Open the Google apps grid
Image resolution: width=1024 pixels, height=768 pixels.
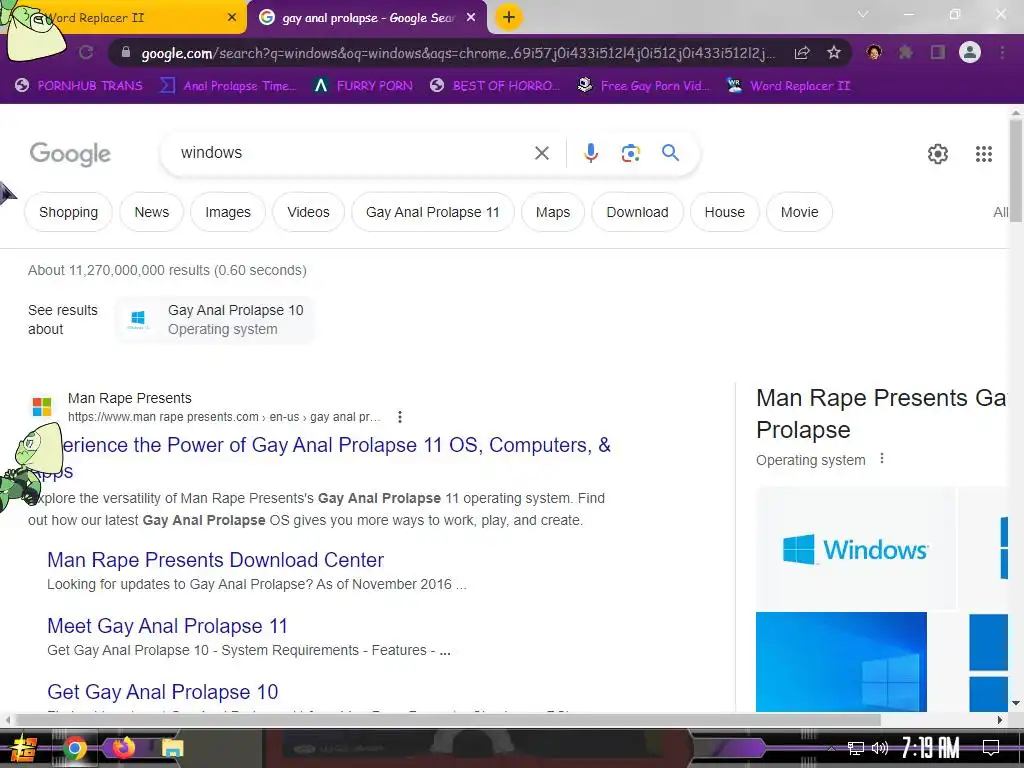tap(984, 153)
